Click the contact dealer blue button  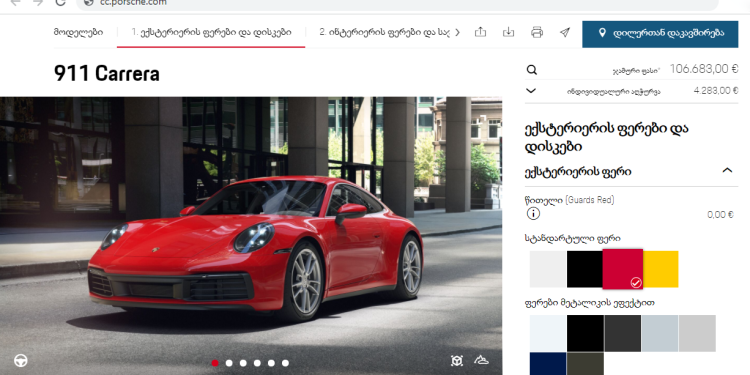(x=660, y=34)
